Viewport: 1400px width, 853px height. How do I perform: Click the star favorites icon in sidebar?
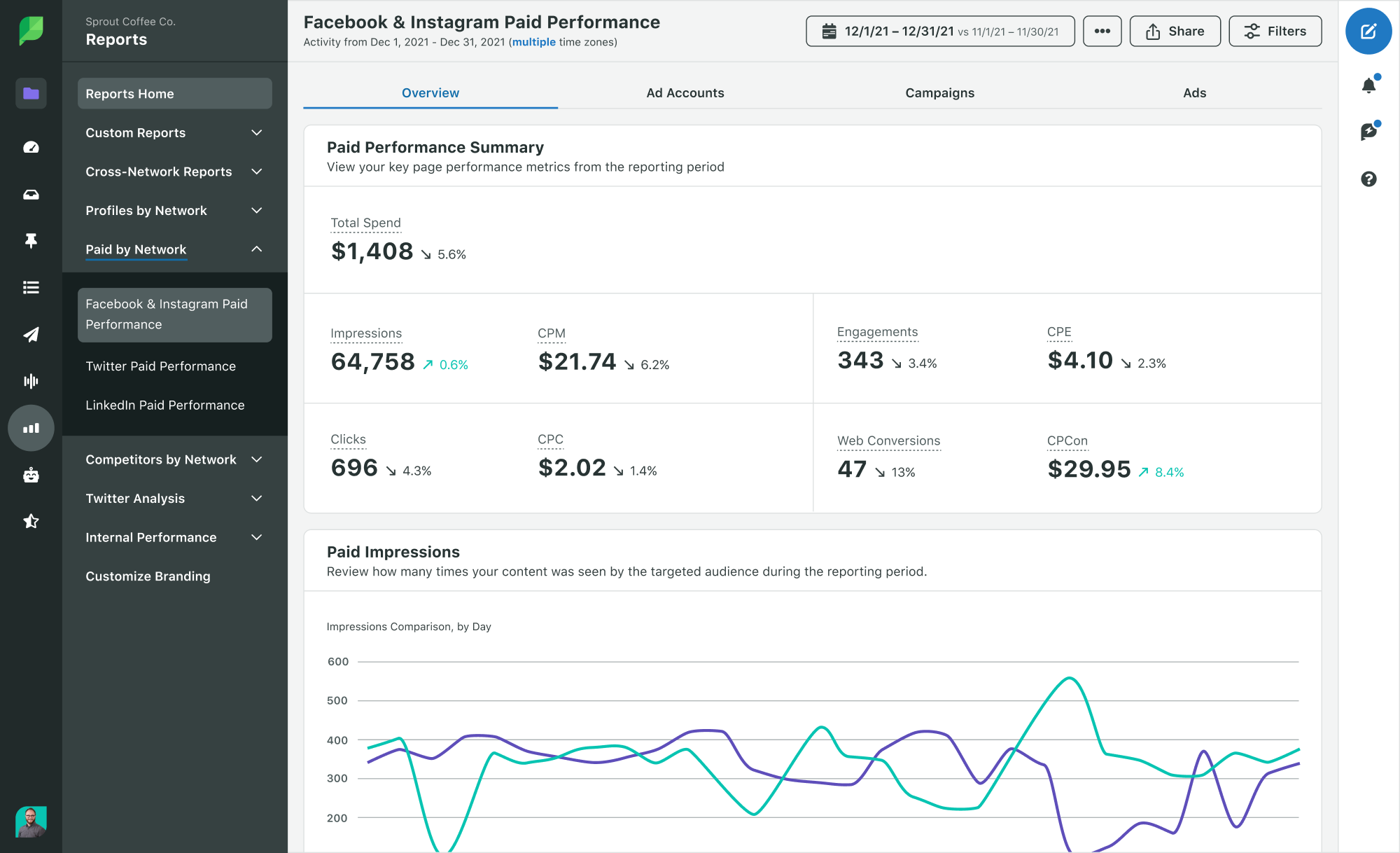point(30,520)
